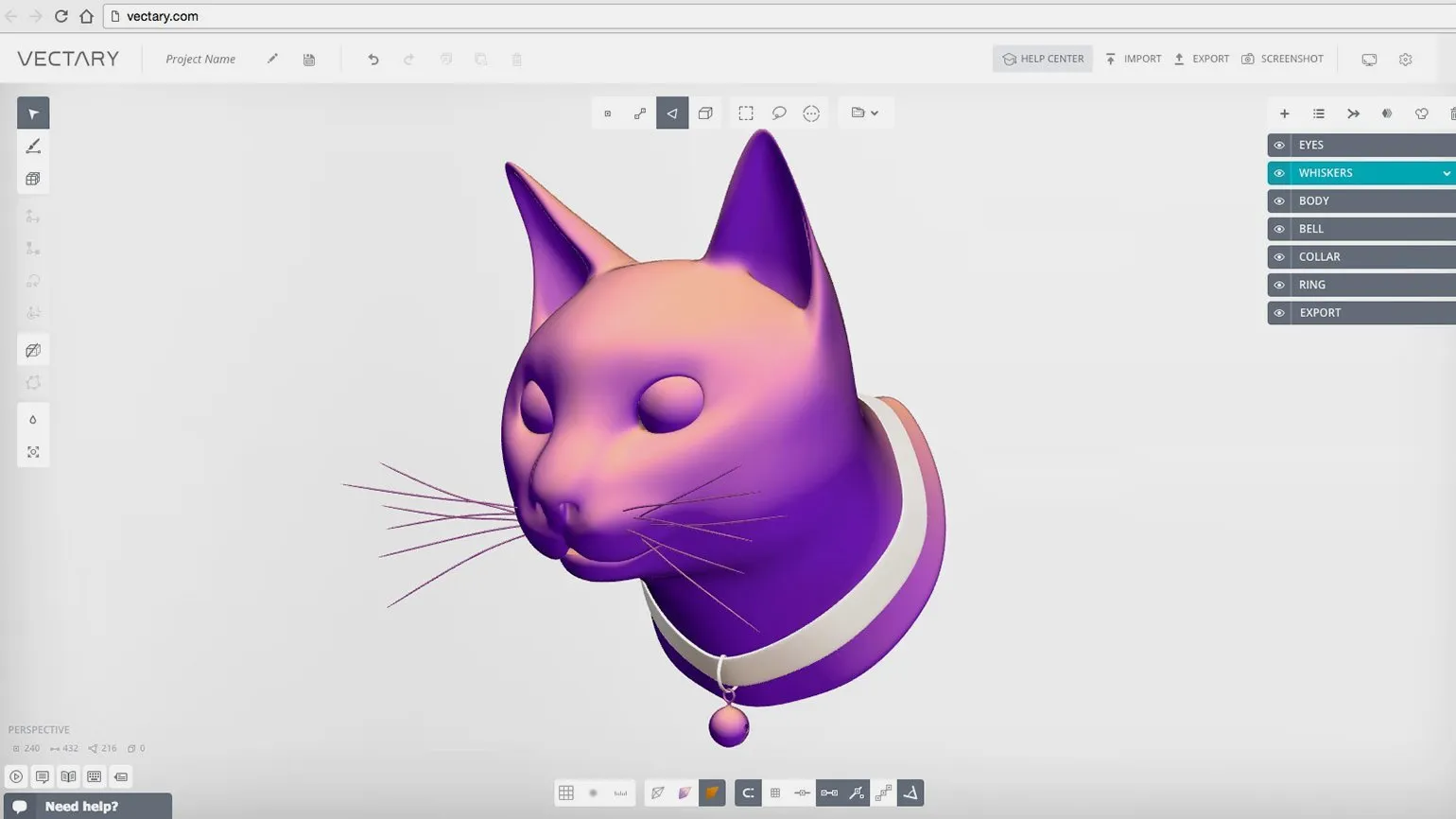Toggle grid display in bottom toolbar
The width and height of the screenshot is (1456, 819).
[x=566, y=793]
